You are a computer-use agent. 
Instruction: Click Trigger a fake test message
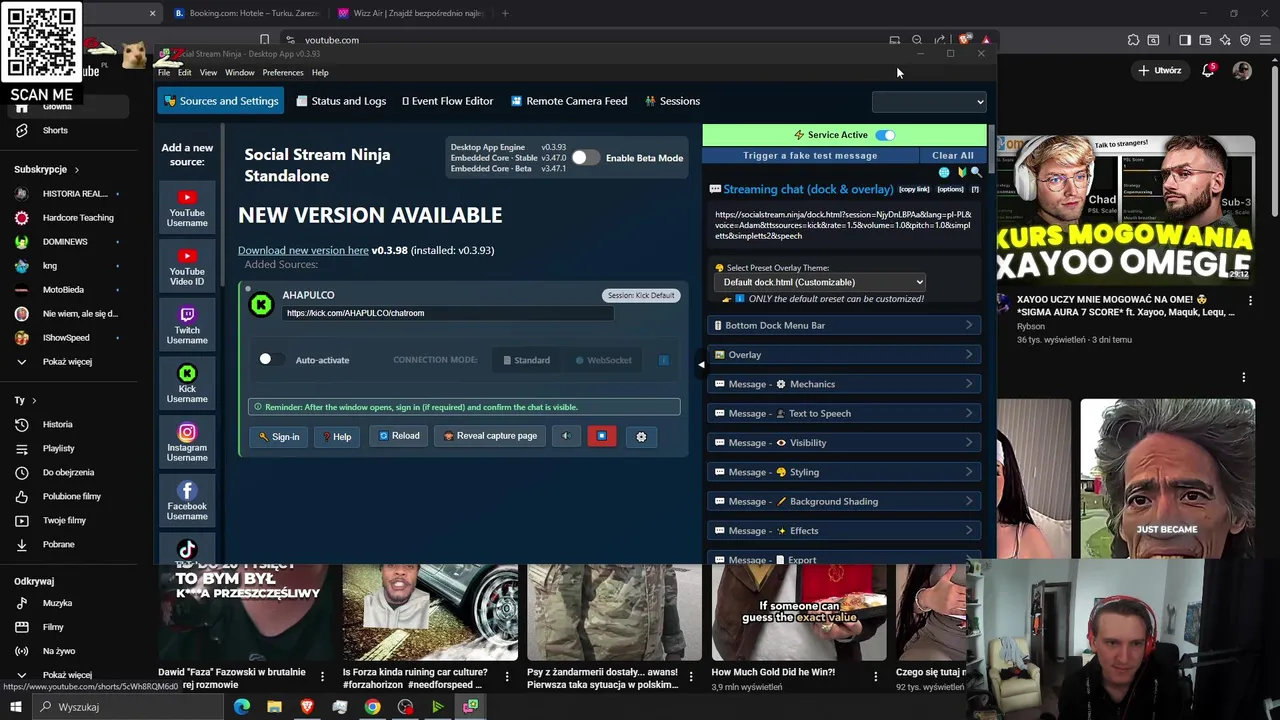coord(810,156)
